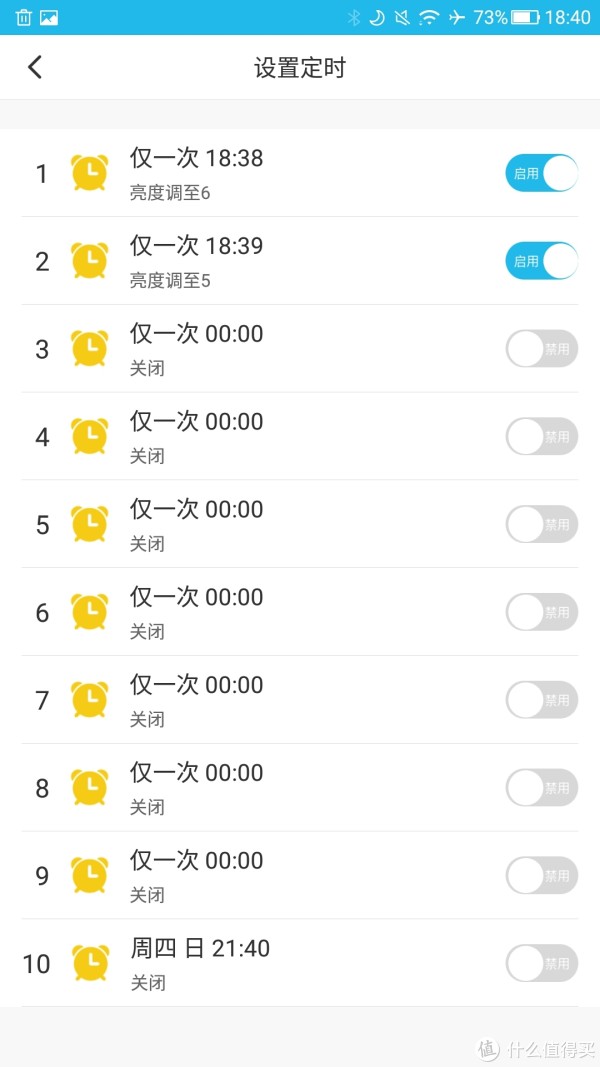Tap the number 5 row label
Image resolution: width=600 pixels, height=1067 pixels.
(42, 525)
